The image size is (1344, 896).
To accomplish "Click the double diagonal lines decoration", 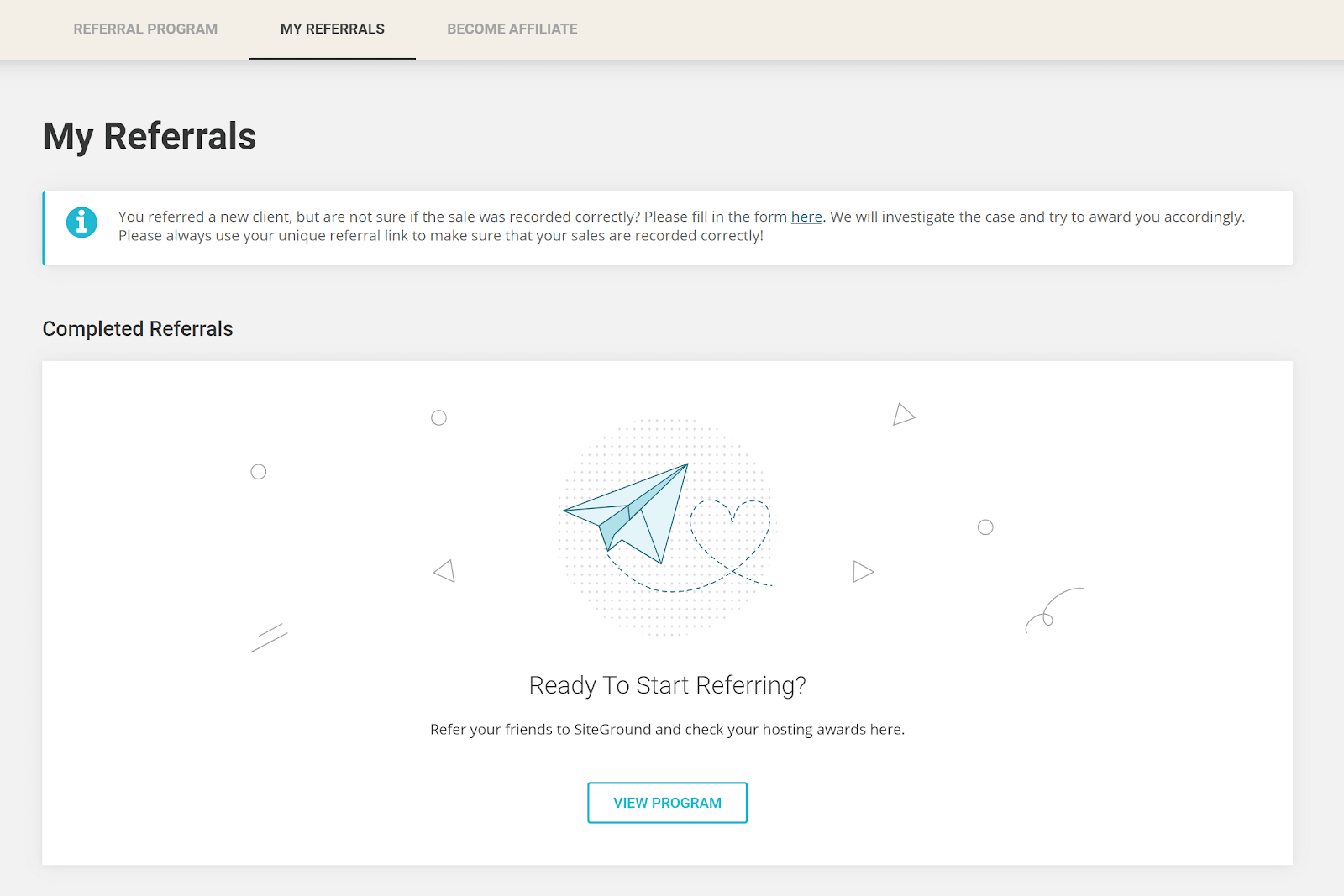I will tap(269, 638).
